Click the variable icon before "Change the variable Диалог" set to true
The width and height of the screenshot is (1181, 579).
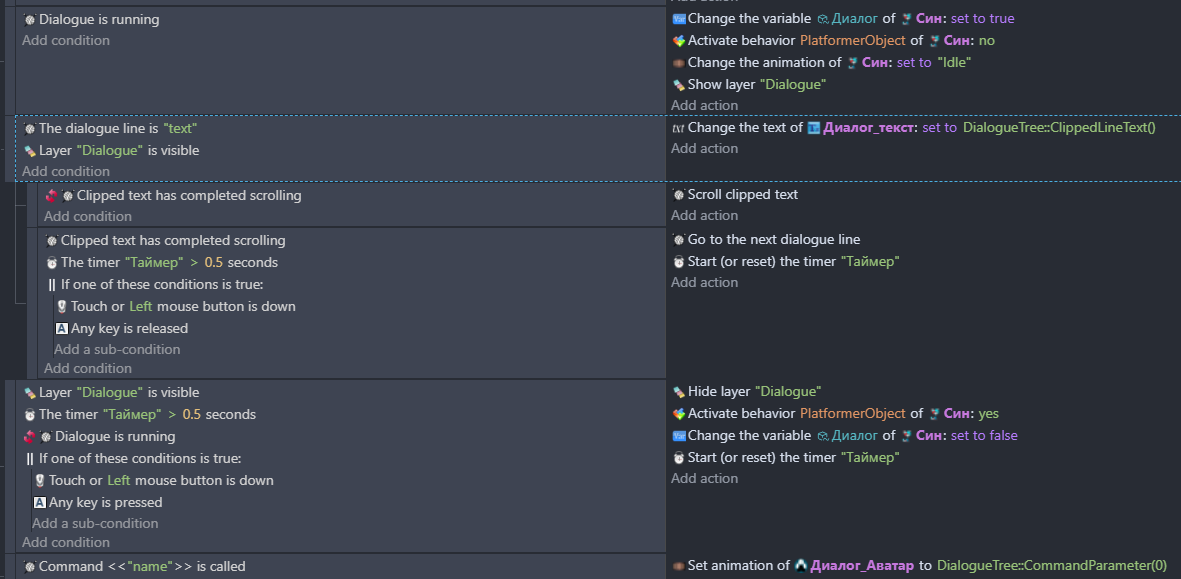point(679,18)
